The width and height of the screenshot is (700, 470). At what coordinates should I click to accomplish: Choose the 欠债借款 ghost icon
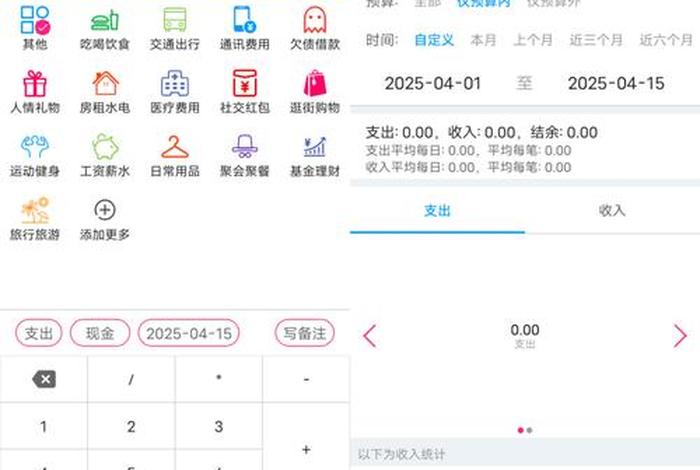pos(315,20)
